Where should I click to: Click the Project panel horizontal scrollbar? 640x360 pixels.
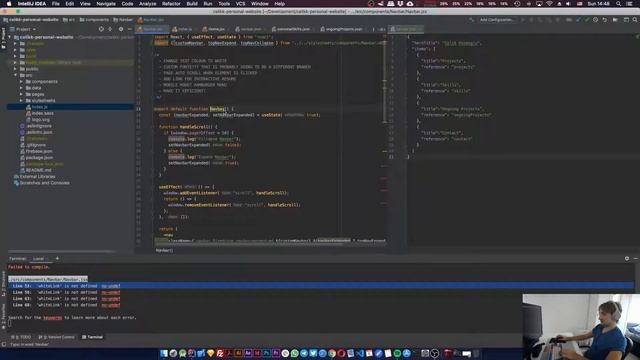(61, 251)
